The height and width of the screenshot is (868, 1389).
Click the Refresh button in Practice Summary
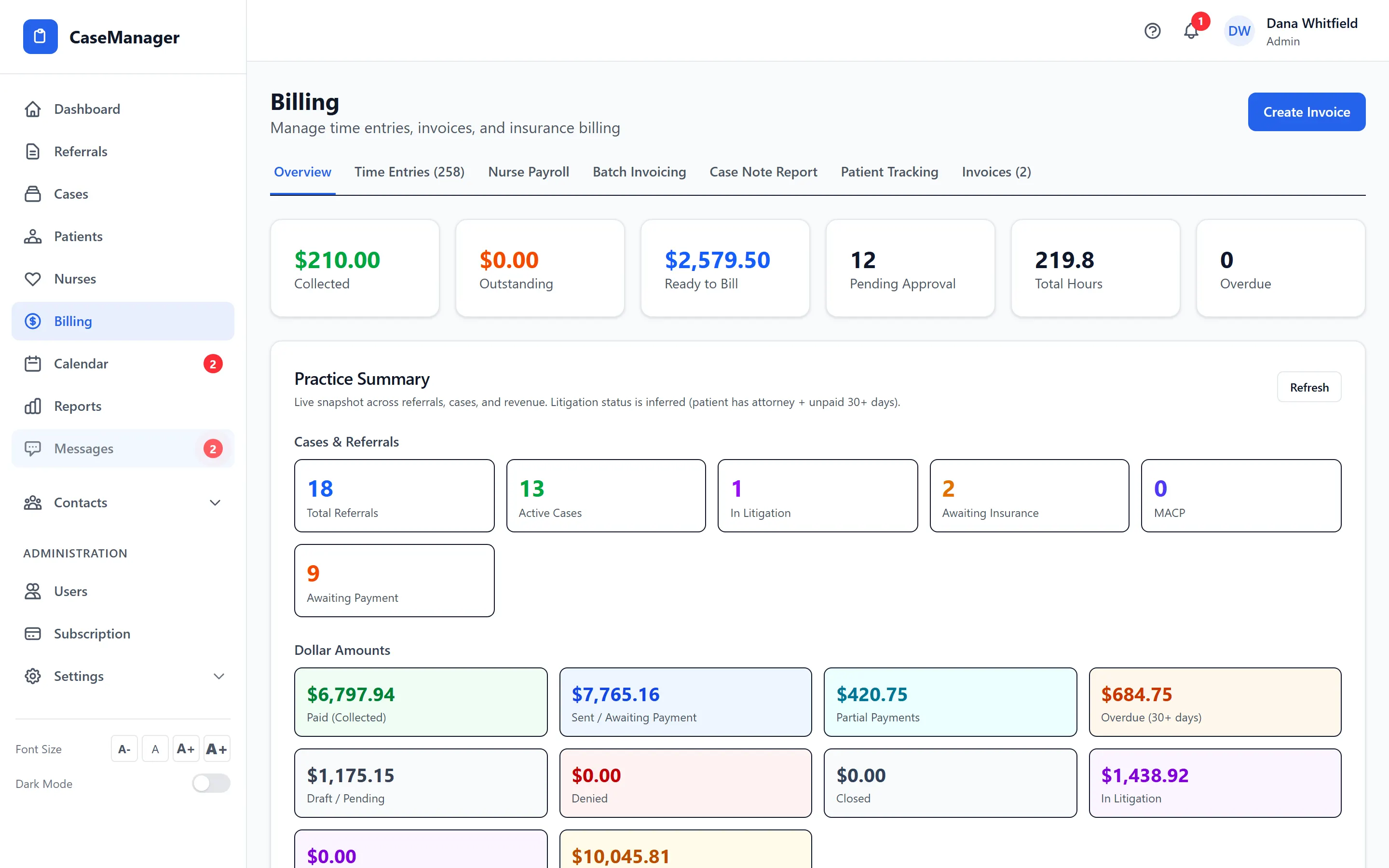click(1309, 388)
